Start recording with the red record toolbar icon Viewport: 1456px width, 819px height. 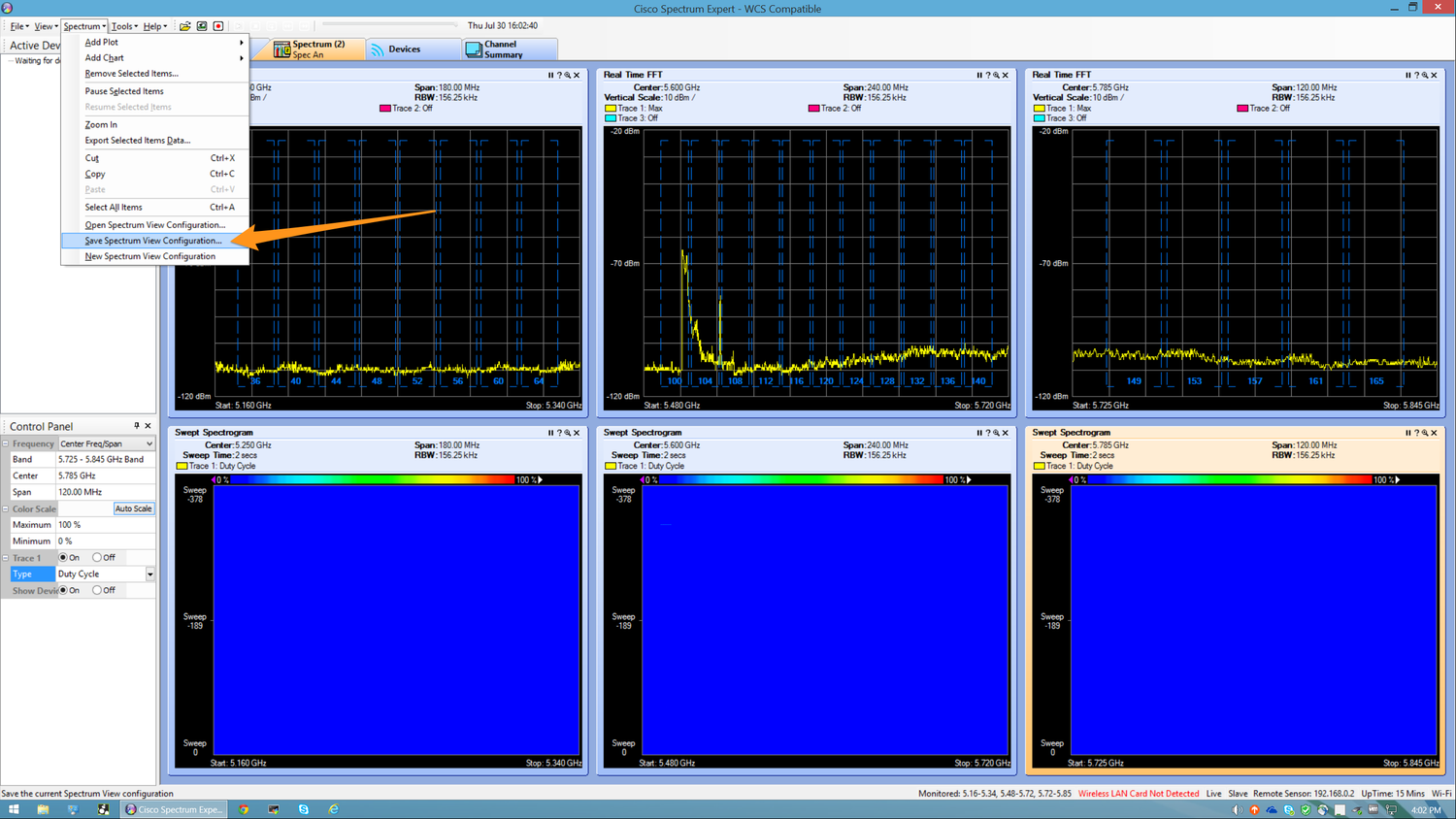tap(217, 25)
